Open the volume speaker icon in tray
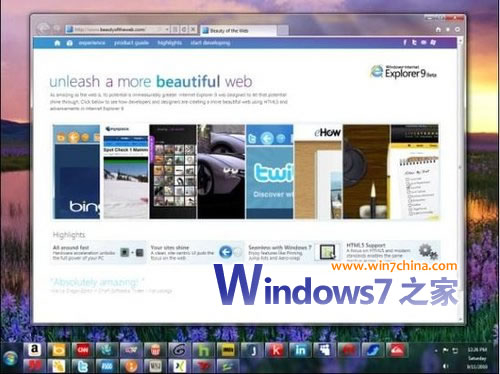This screenshot has height=374, width=500. [x=446, y=366]
